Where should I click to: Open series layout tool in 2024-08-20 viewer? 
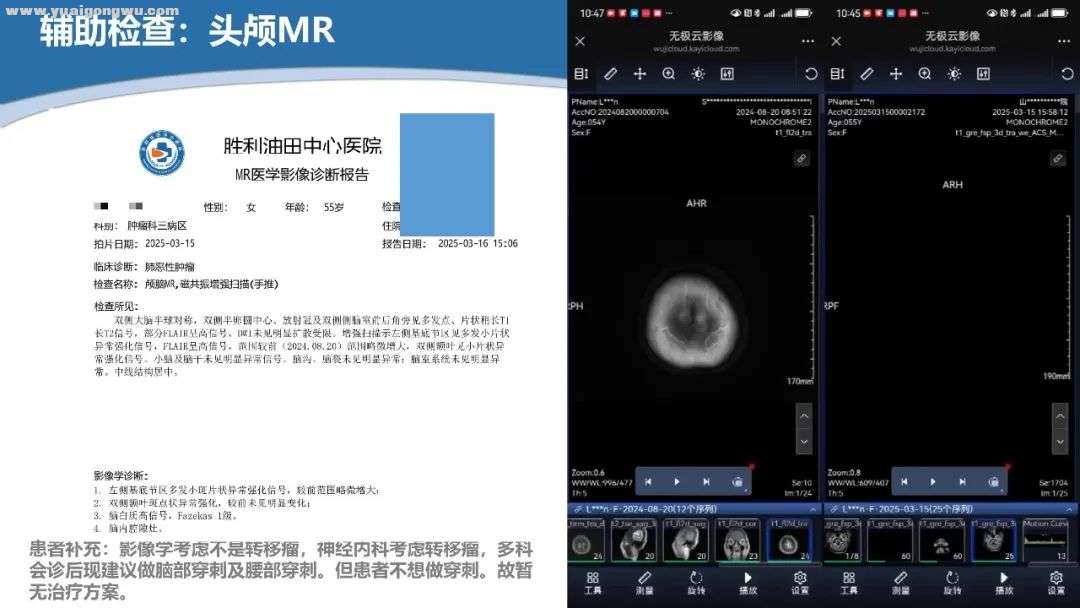(582, 74)
